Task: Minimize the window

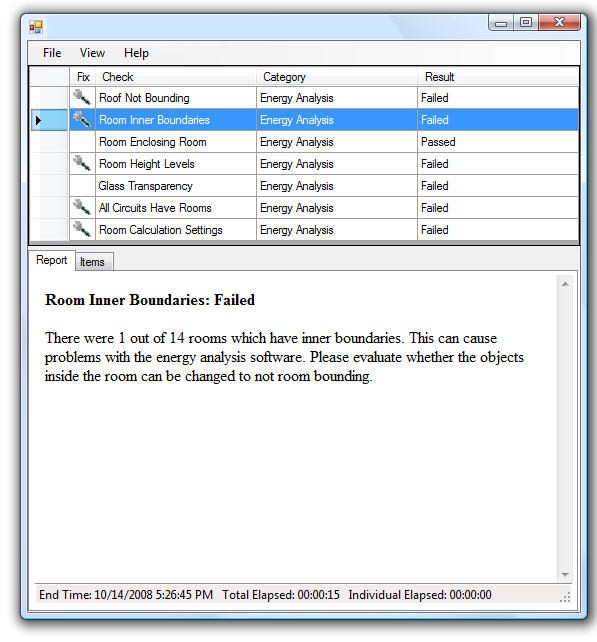Action: [x=500, y=23]
